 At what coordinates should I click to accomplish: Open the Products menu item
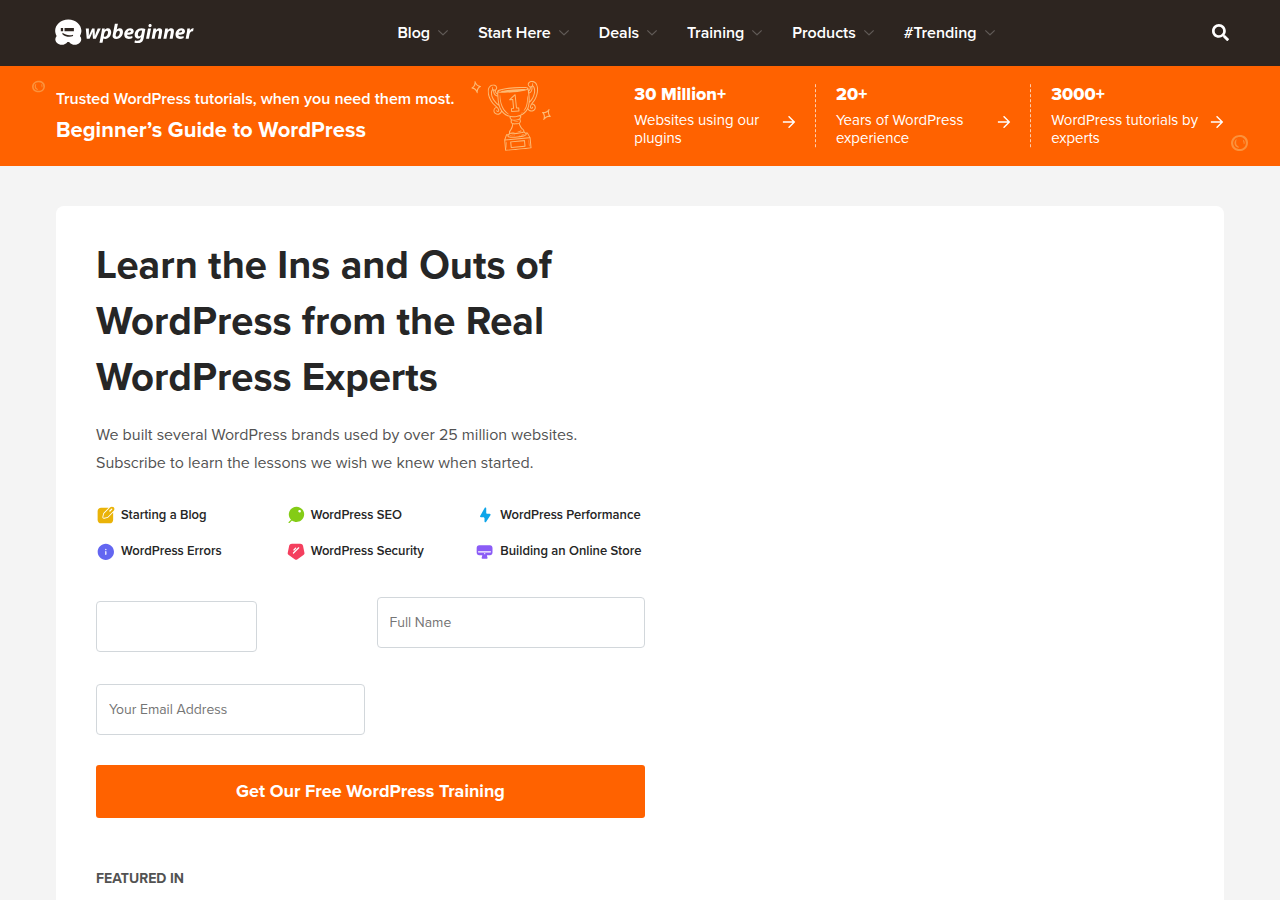click(x=824, y=33)
